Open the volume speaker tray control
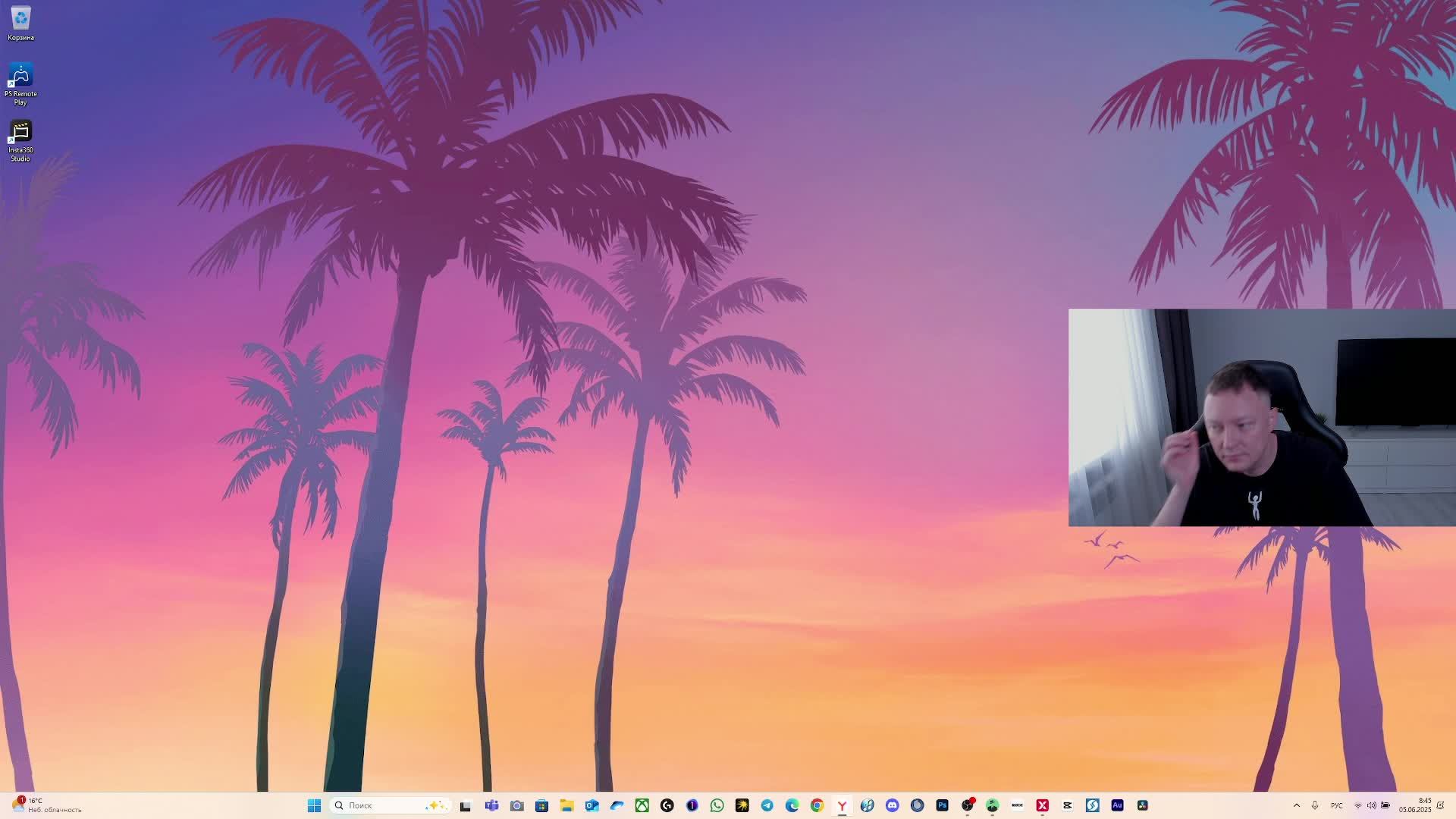The image size is (1456, 819). [x=1371, y=805]
